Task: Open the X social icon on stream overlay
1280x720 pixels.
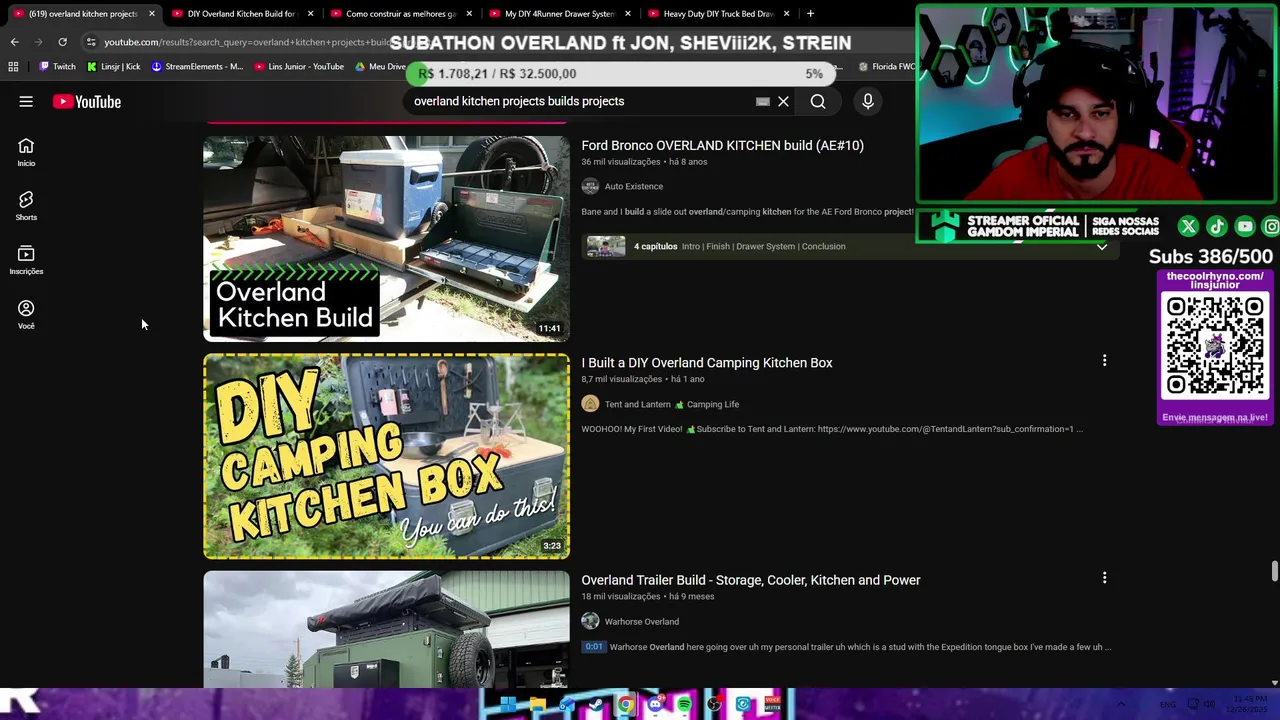Action: coord(1188,227)
